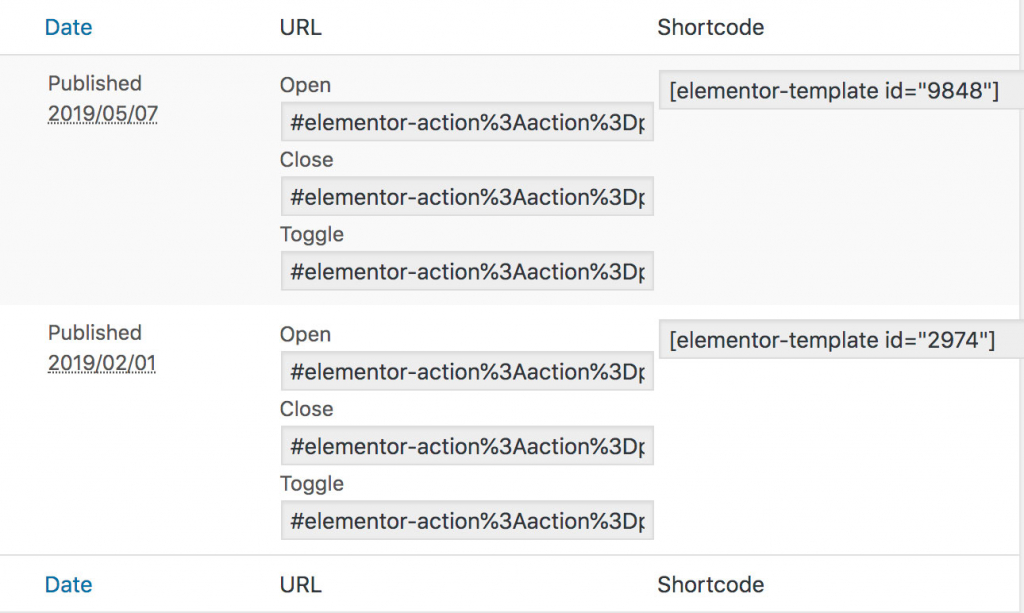
Task: Click the Toggle label in the second row
Action: [312, 484]
